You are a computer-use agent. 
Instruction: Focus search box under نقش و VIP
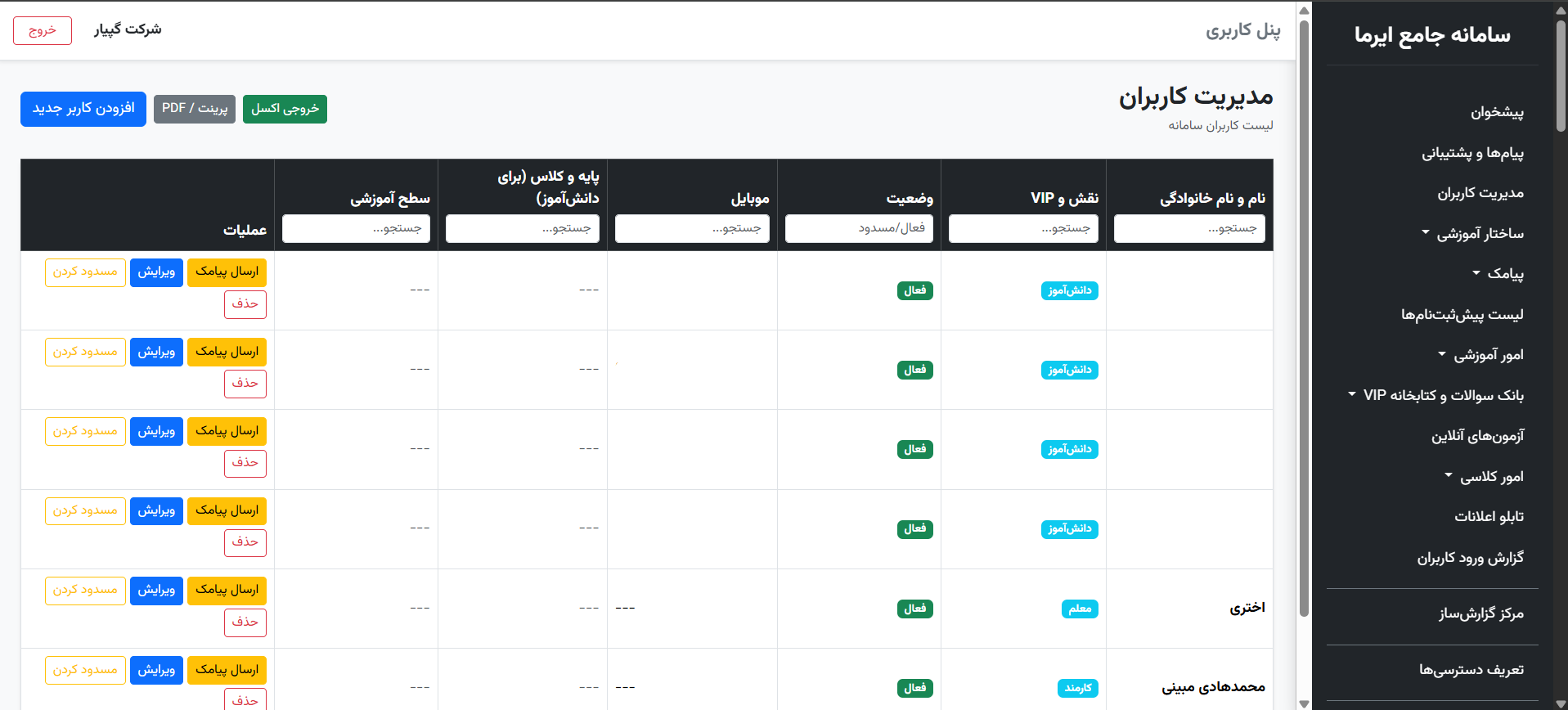point(1023,229)
